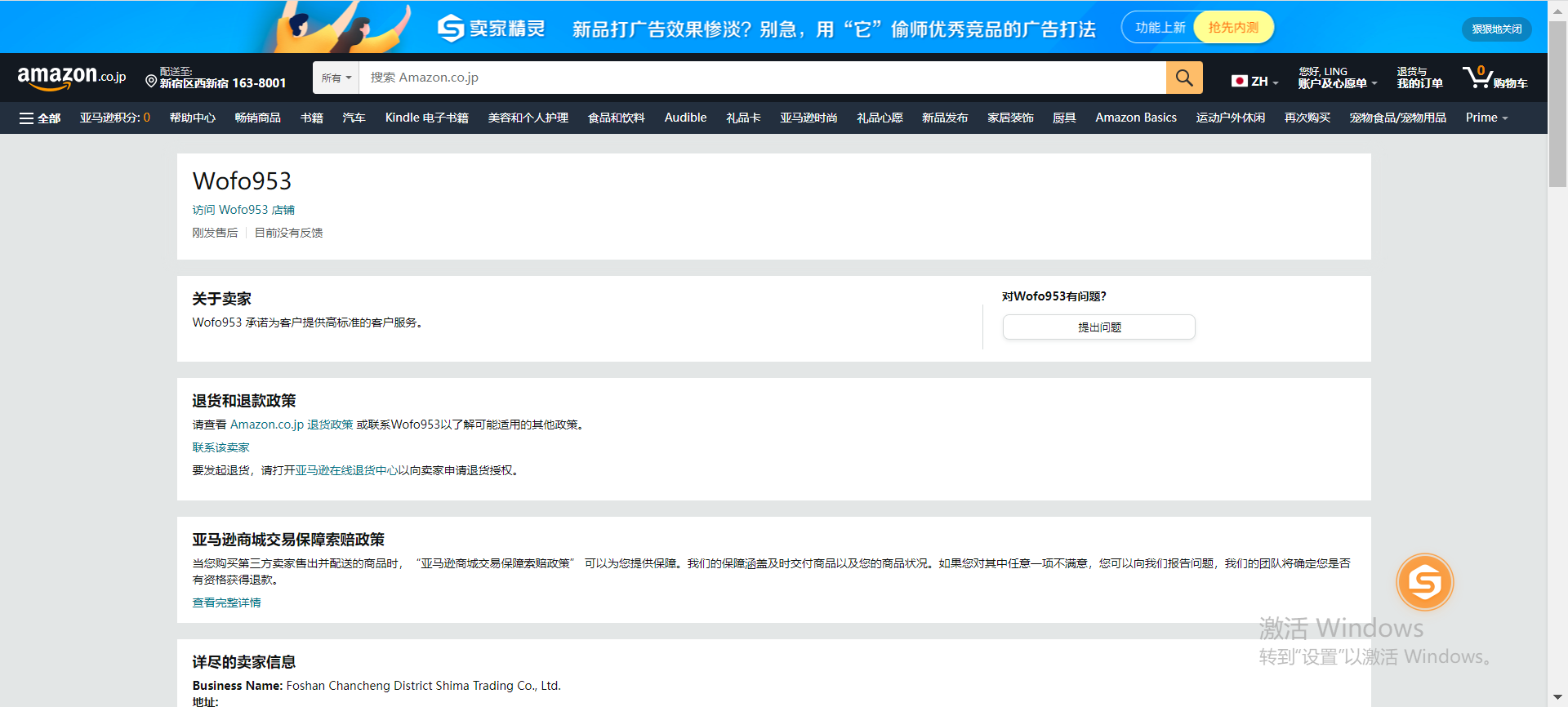The height and width of the screenshot is (707, 1568).
Task: Click the 提出问题 button
Action: 1099,327
